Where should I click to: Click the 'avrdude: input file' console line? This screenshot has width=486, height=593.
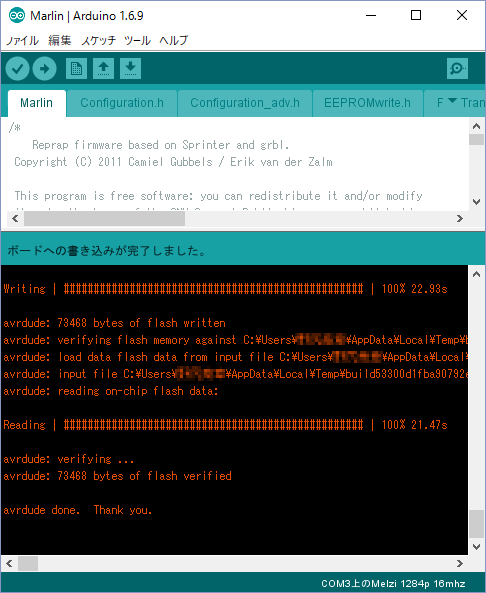tap(235, 374)
